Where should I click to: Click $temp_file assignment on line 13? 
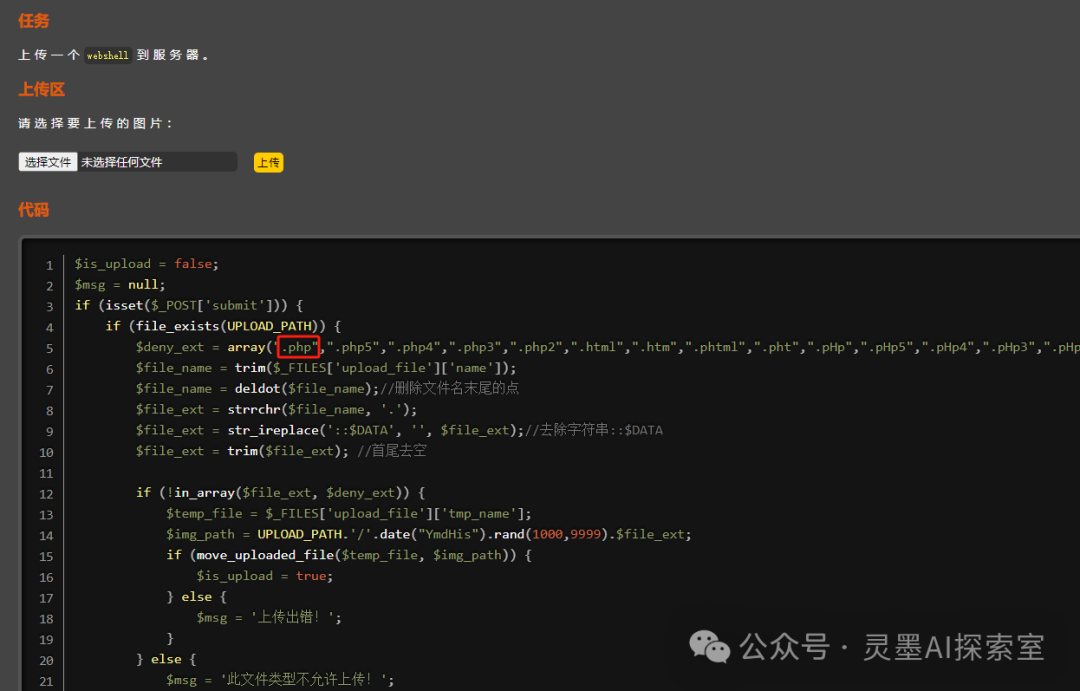pyautogui.click(x=349, y=513)
